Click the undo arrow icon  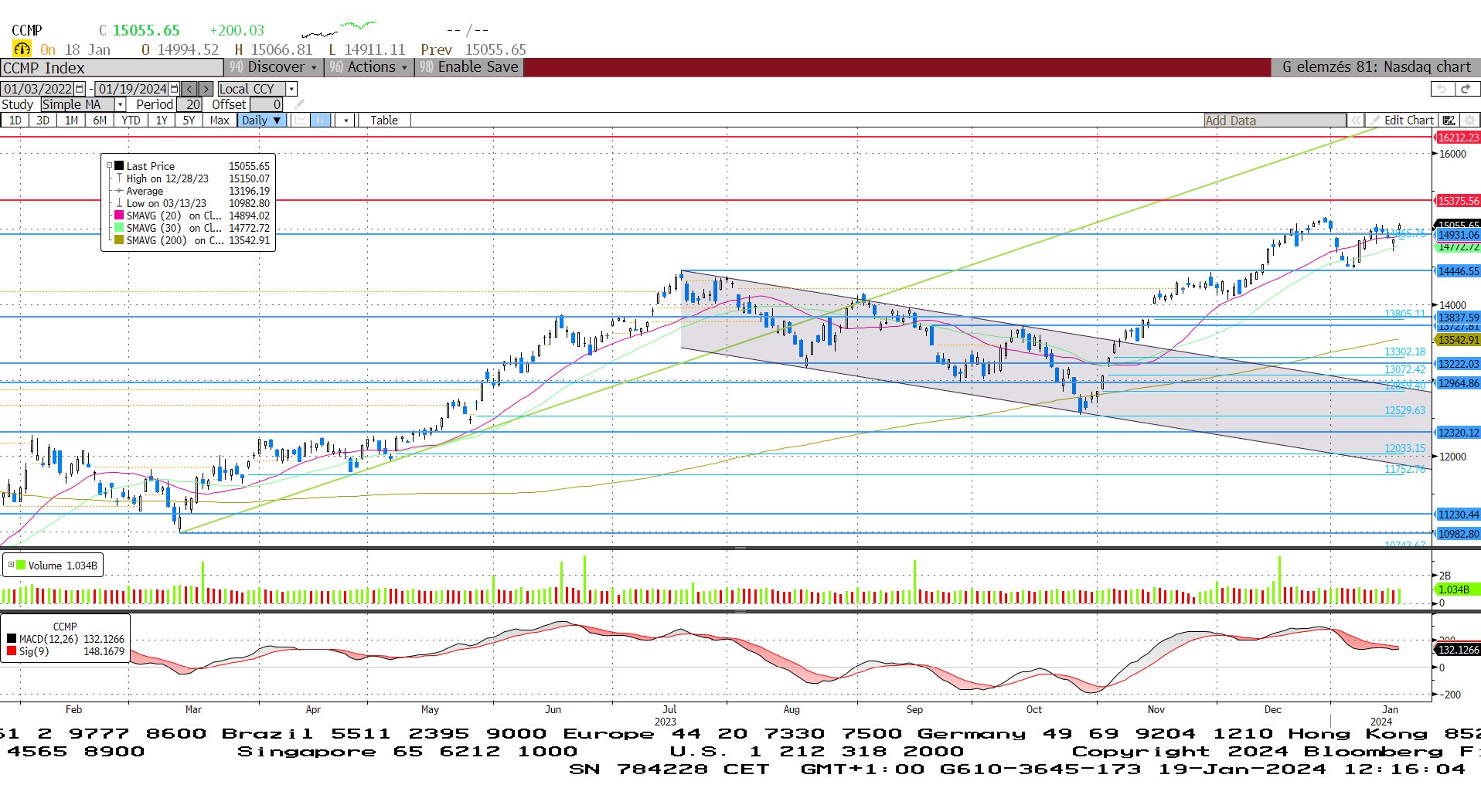tap(1442, 89)
